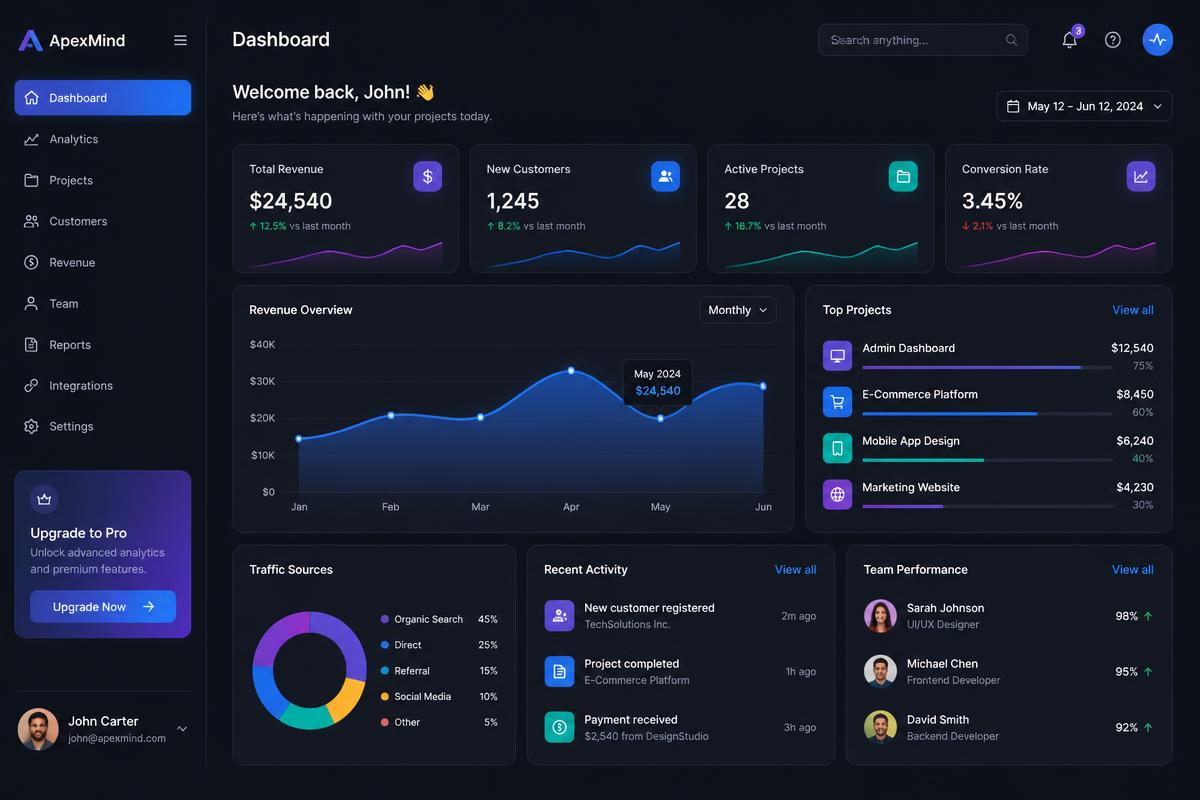Open Integrations in the sidebar
The image size is (1200, 800).
point(102,385)
